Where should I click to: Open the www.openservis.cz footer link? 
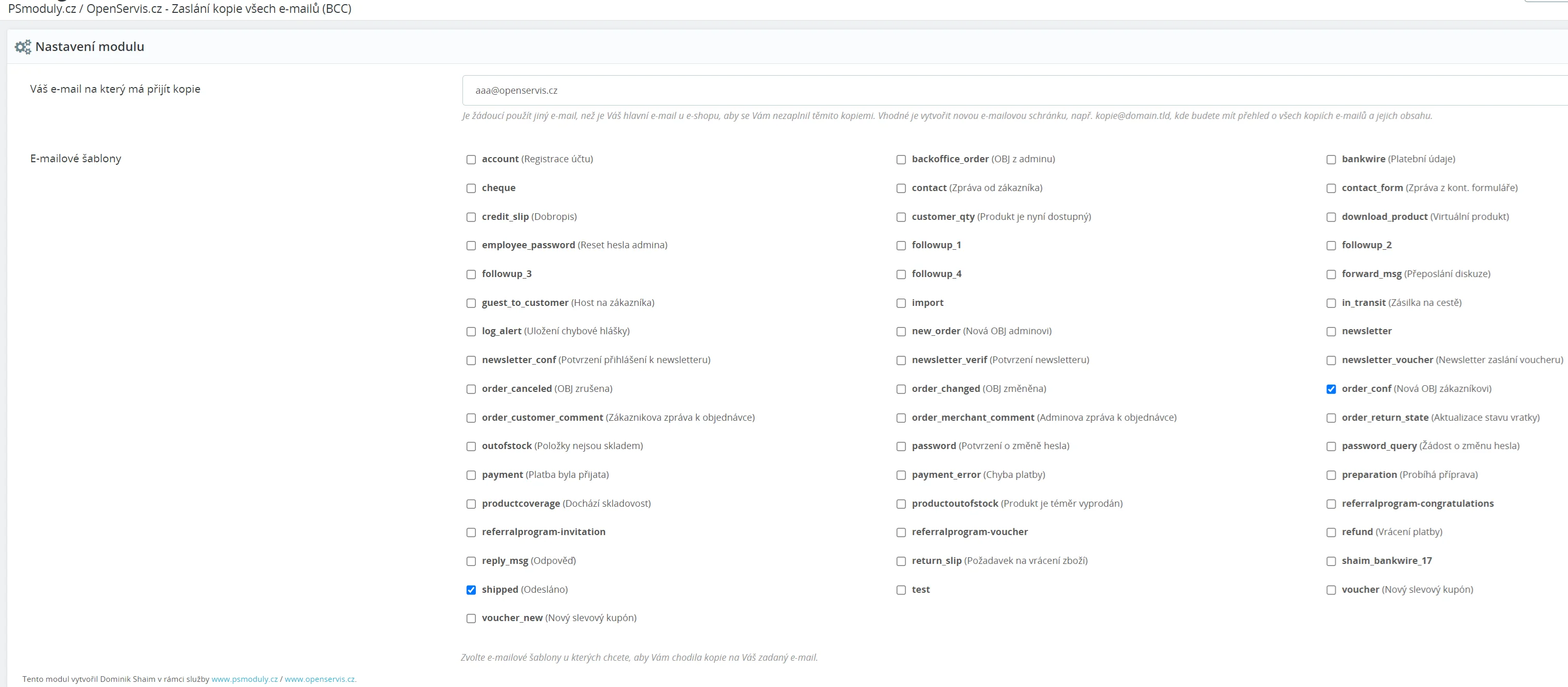320,679
